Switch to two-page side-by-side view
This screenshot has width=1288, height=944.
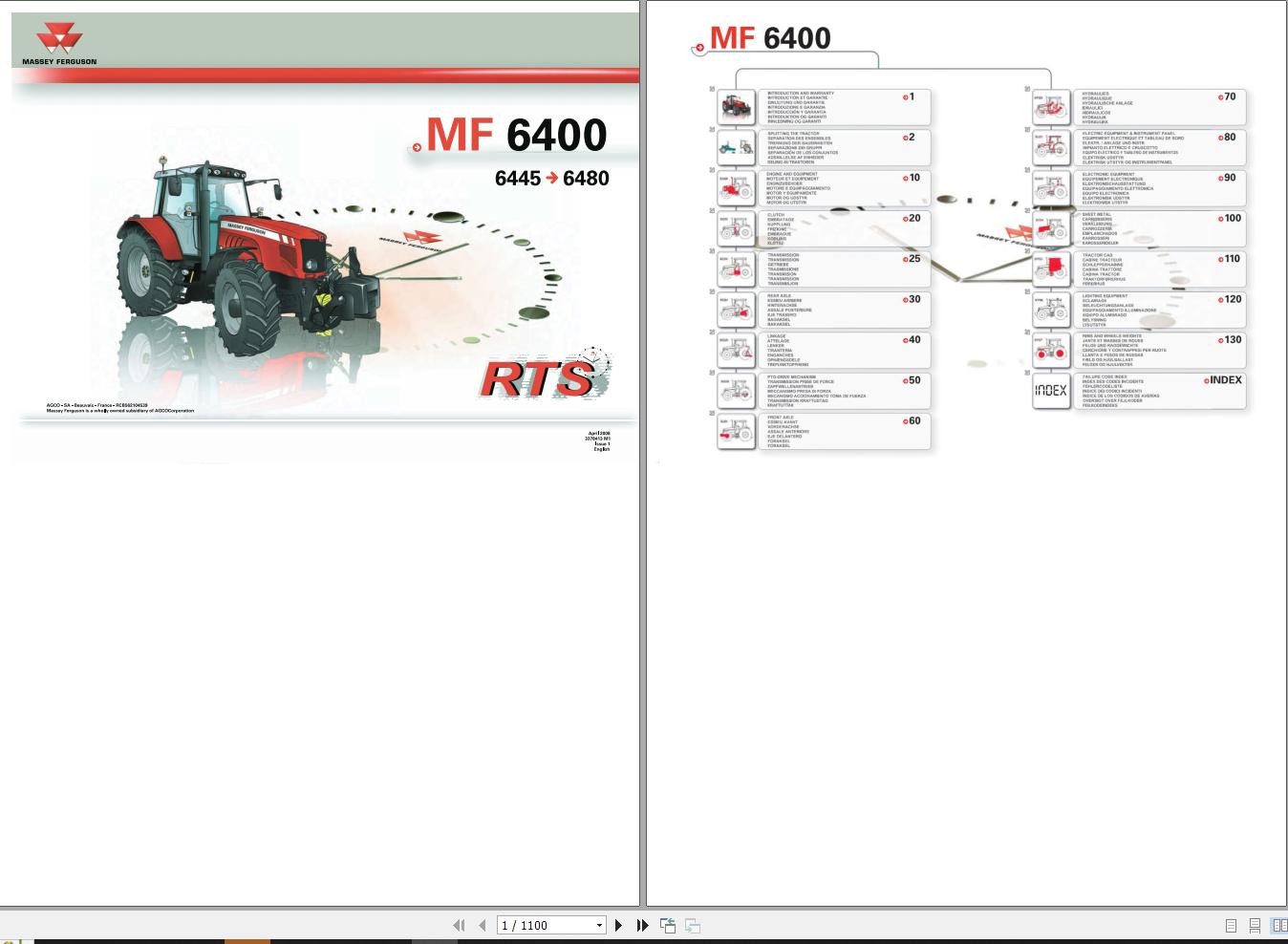(x=1278, y=925)
